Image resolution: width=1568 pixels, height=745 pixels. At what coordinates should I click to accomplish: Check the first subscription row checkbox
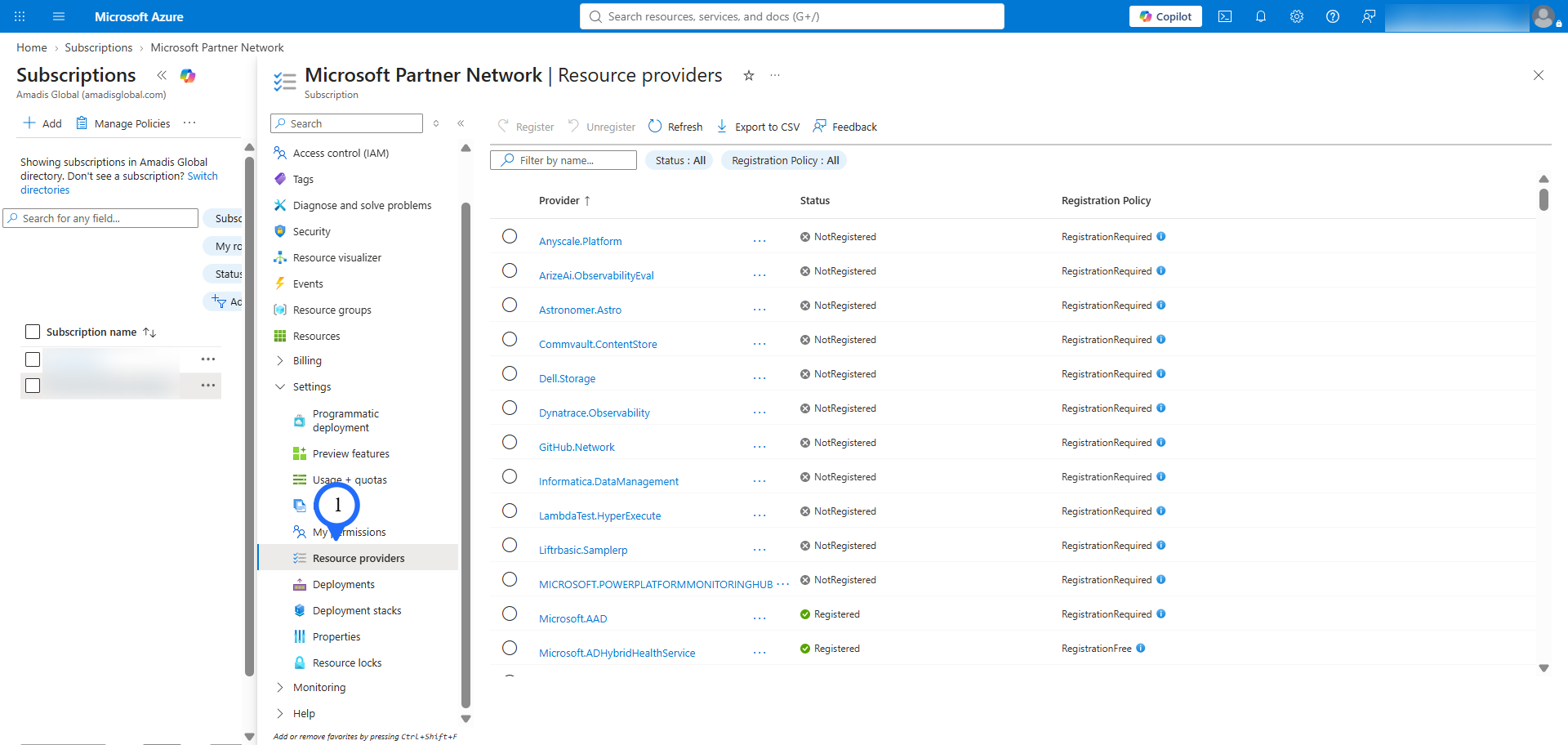click(x=33, y=359)
